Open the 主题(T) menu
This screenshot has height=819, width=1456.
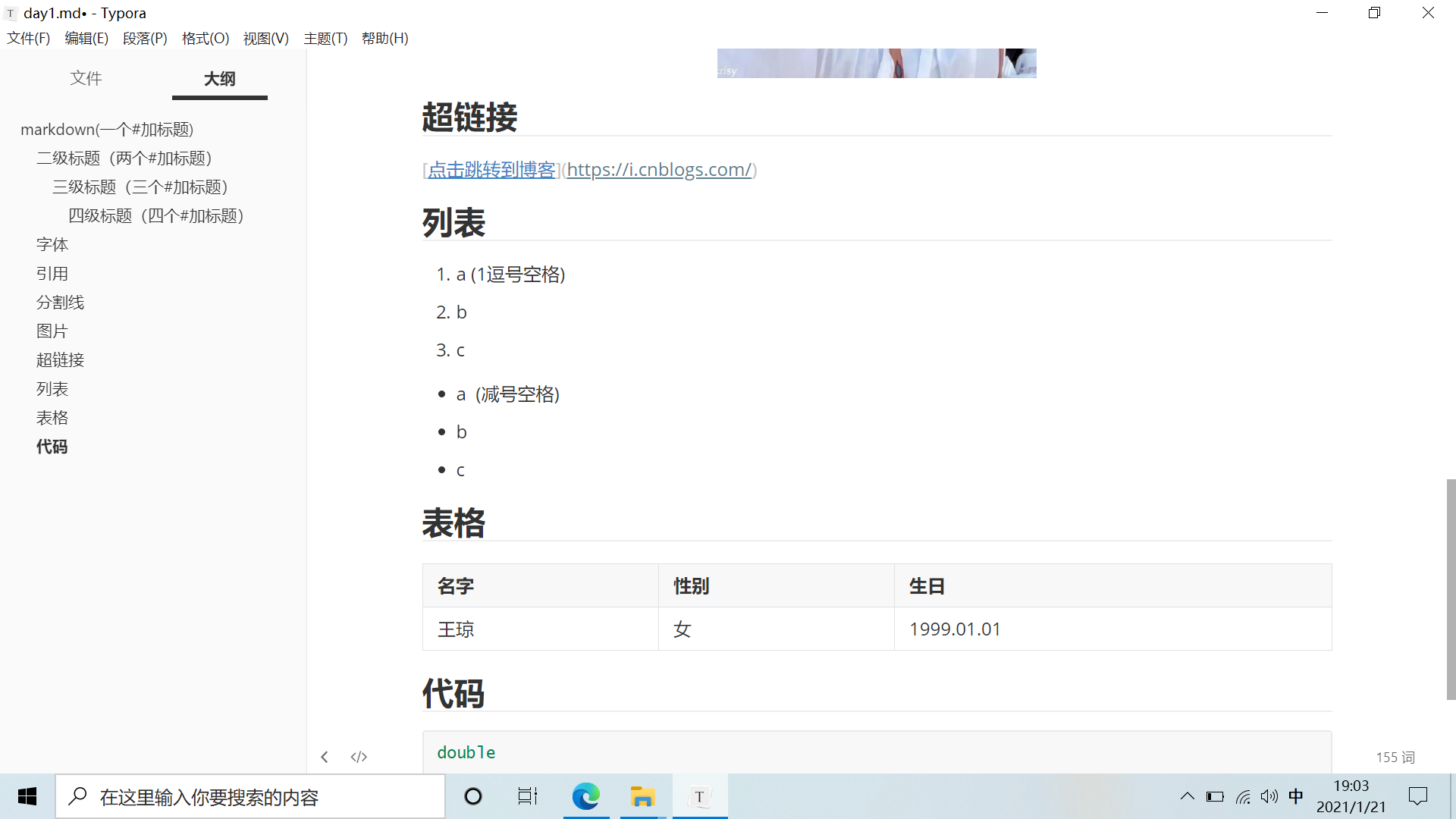tap(325, 38)
